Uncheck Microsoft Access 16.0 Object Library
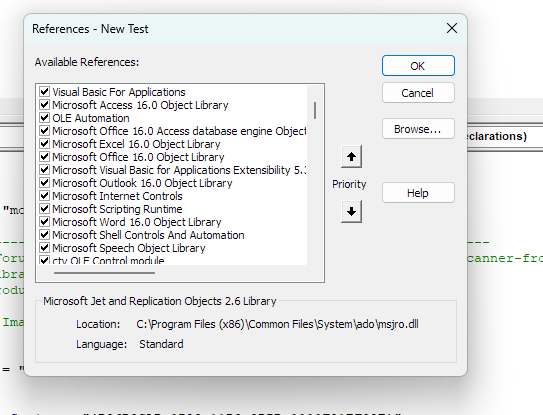The image size is (543, 415). pyautogui.click(x=44, y=105)
